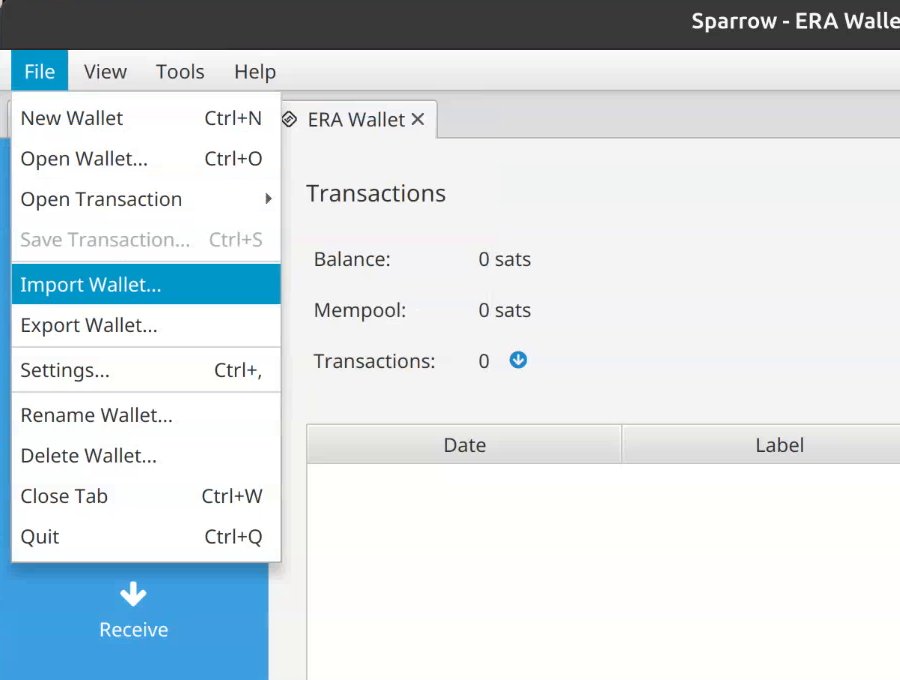This screenshot has height=680, width=900.
Task: Choose New Wallet from File menu
Action: [x=146, y=118]
